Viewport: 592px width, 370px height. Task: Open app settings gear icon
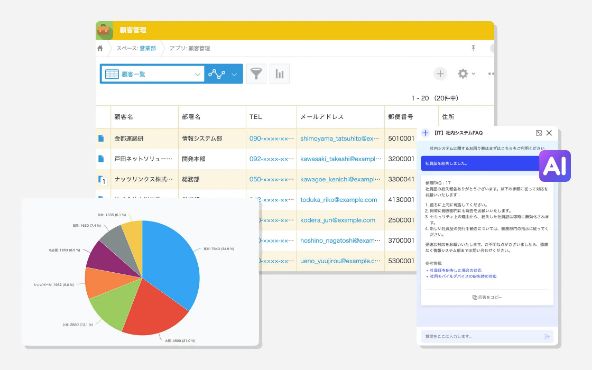pyautogui.click(x=462, y=74)
